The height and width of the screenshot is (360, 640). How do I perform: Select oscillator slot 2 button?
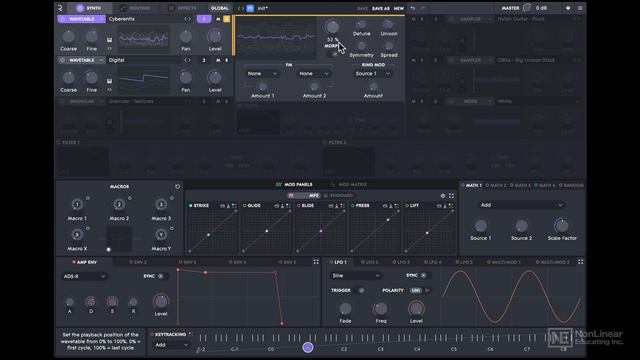[x=204, y=60]
